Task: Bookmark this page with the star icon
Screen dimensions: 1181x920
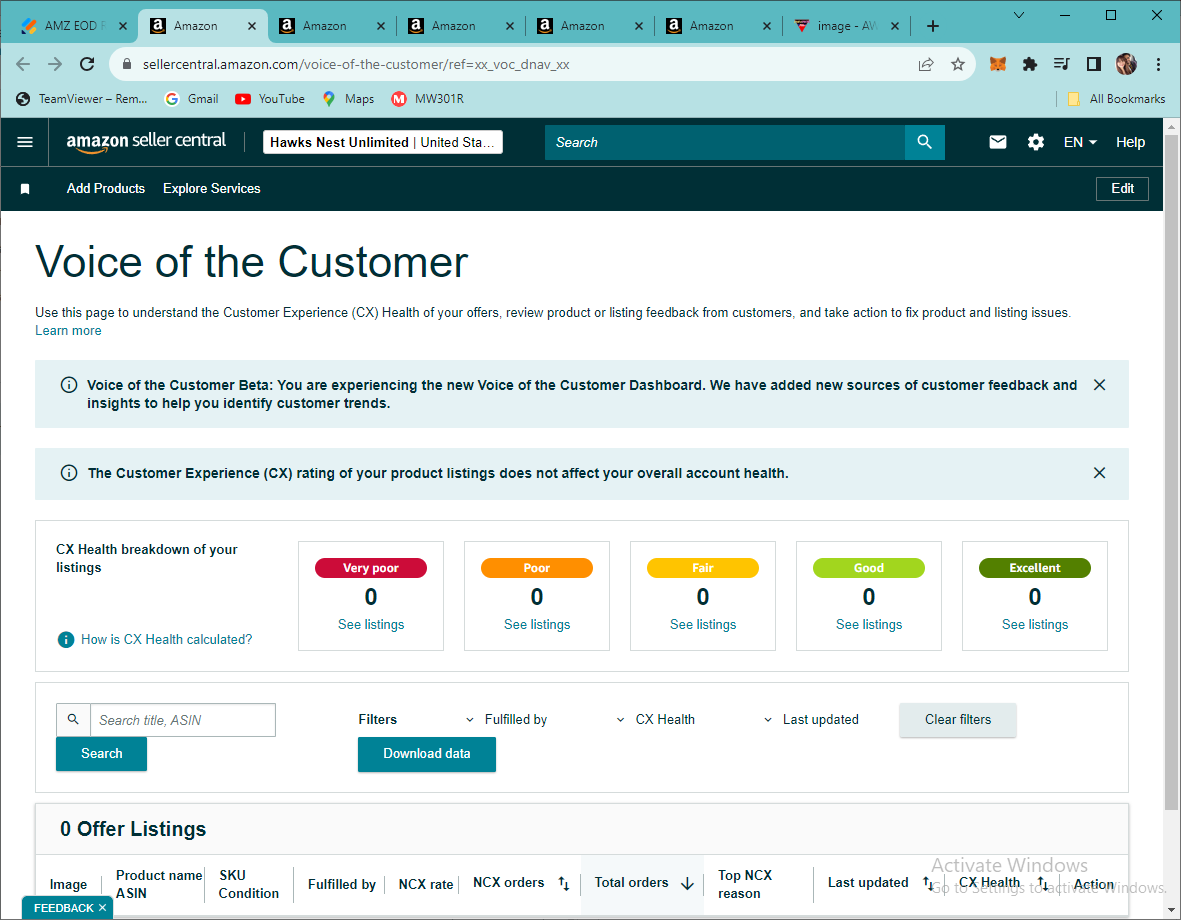Action: pyautogui.click(x=957, y=64)
